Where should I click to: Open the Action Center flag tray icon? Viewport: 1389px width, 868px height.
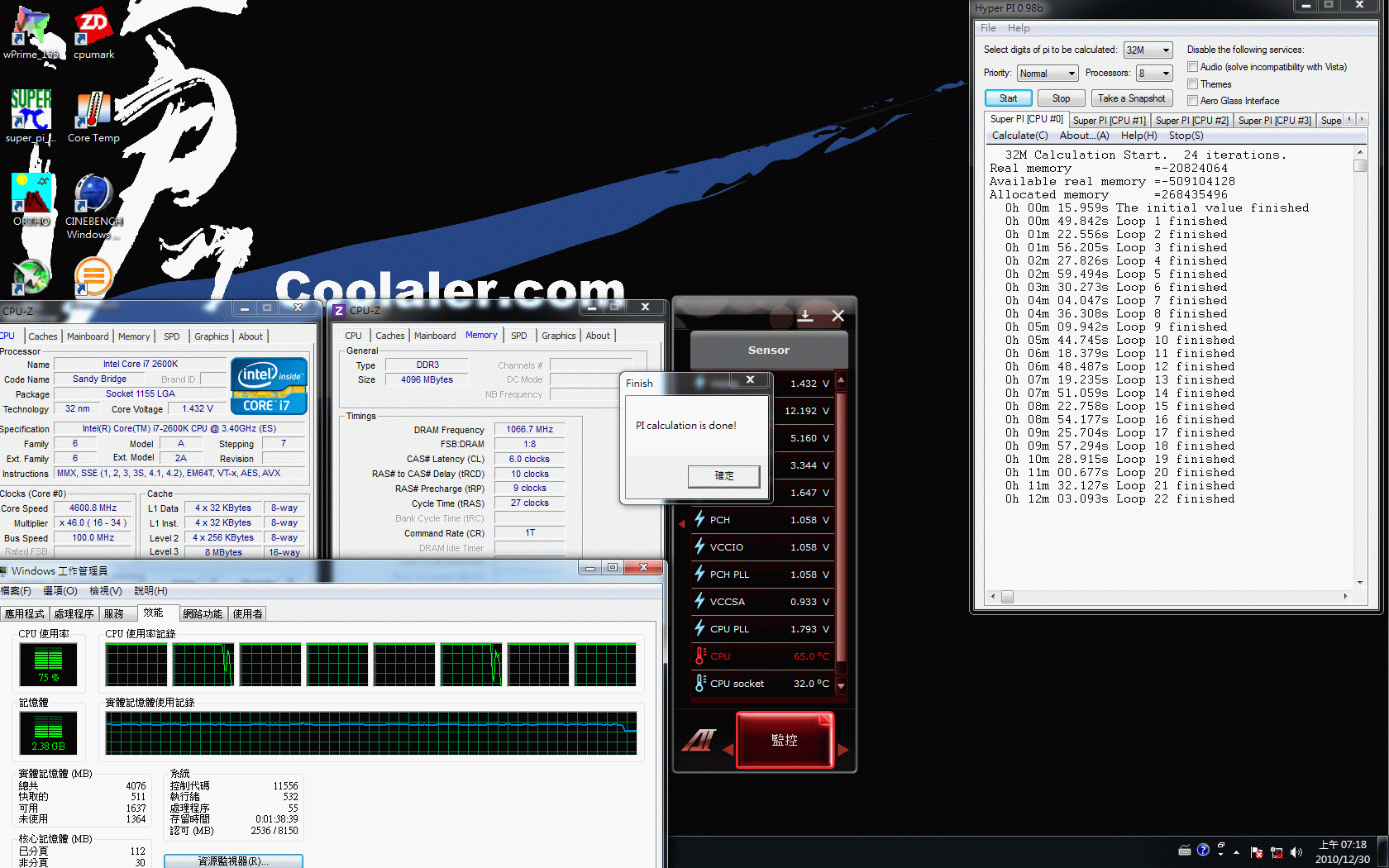[x=1257, y=852]
